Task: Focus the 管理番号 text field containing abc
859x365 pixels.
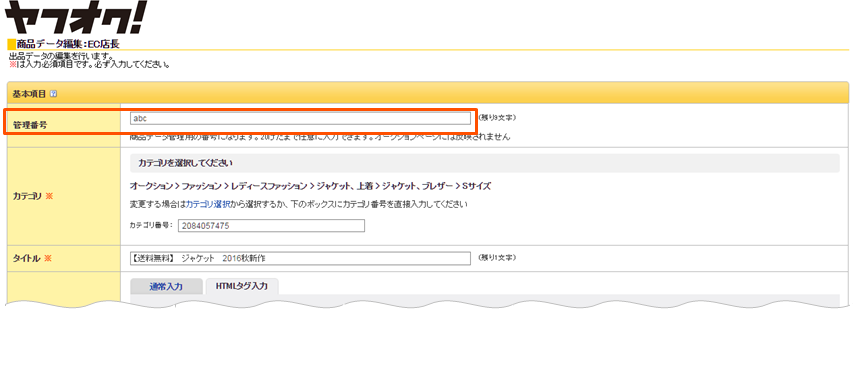Action: point(300,118)
